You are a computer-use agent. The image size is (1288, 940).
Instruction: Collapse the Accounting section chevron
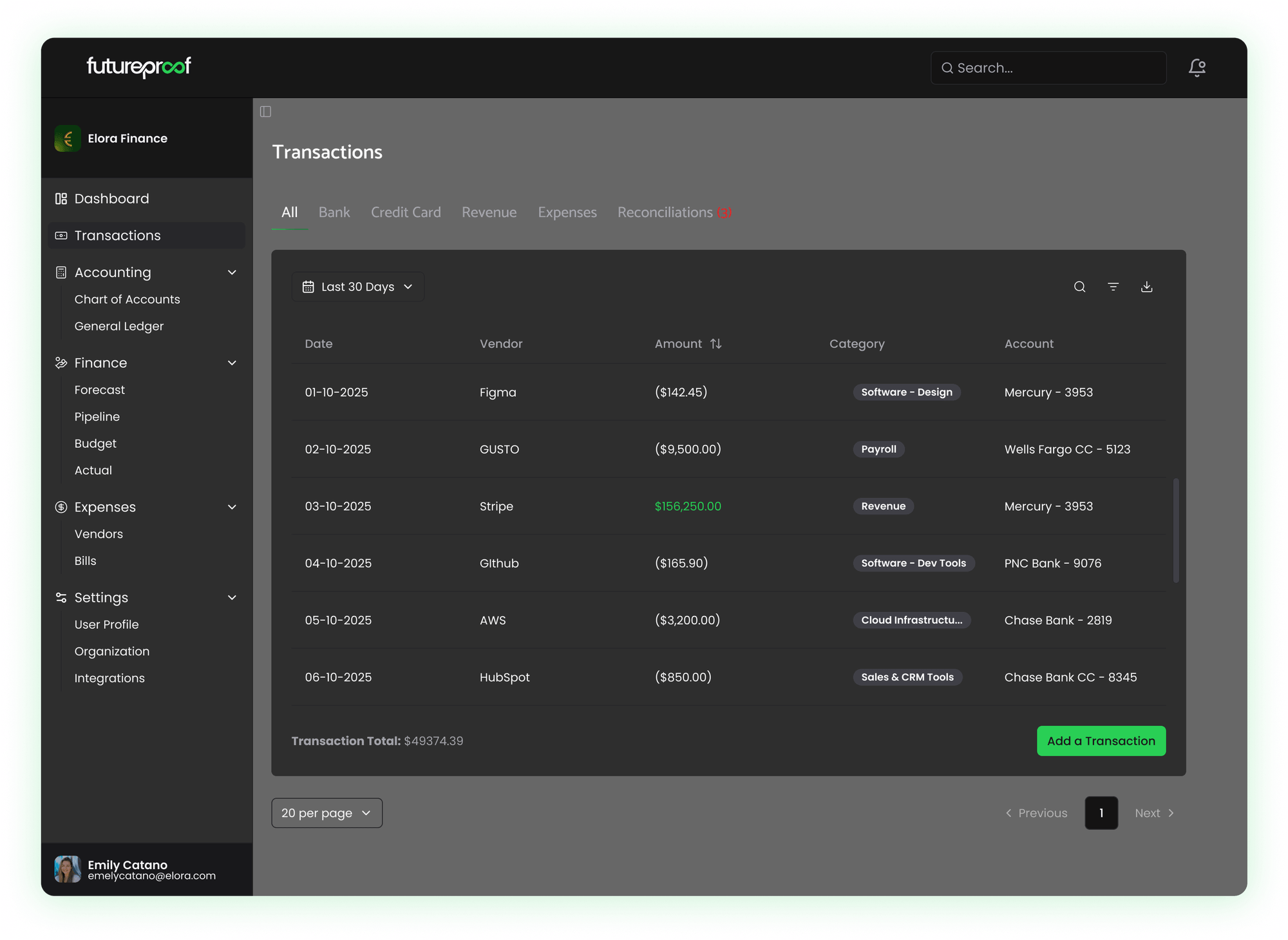232,273
